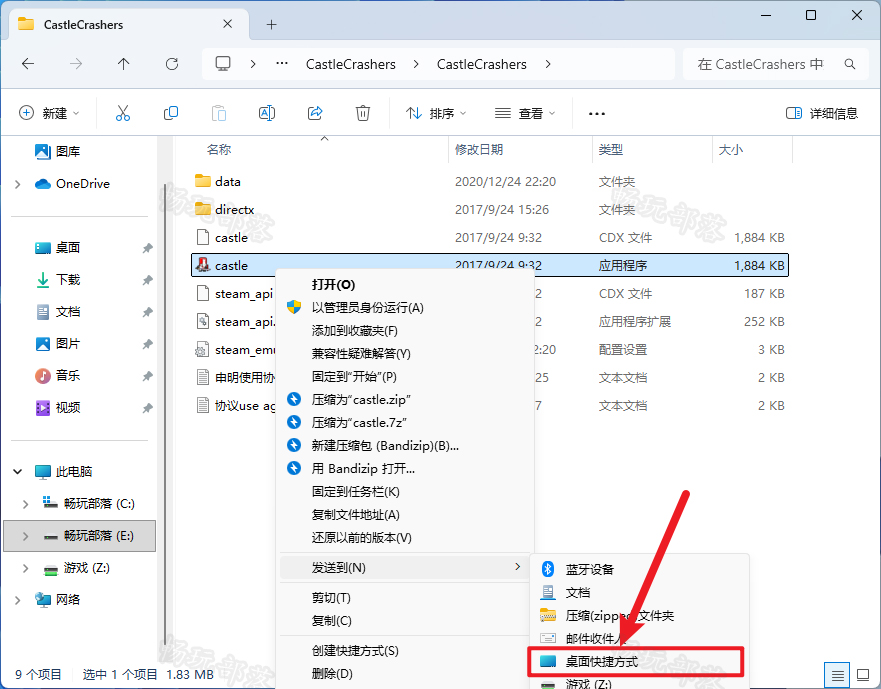Click the Delete trash can icon
Viewport: 881px width, 689px height.
(363, 114)
